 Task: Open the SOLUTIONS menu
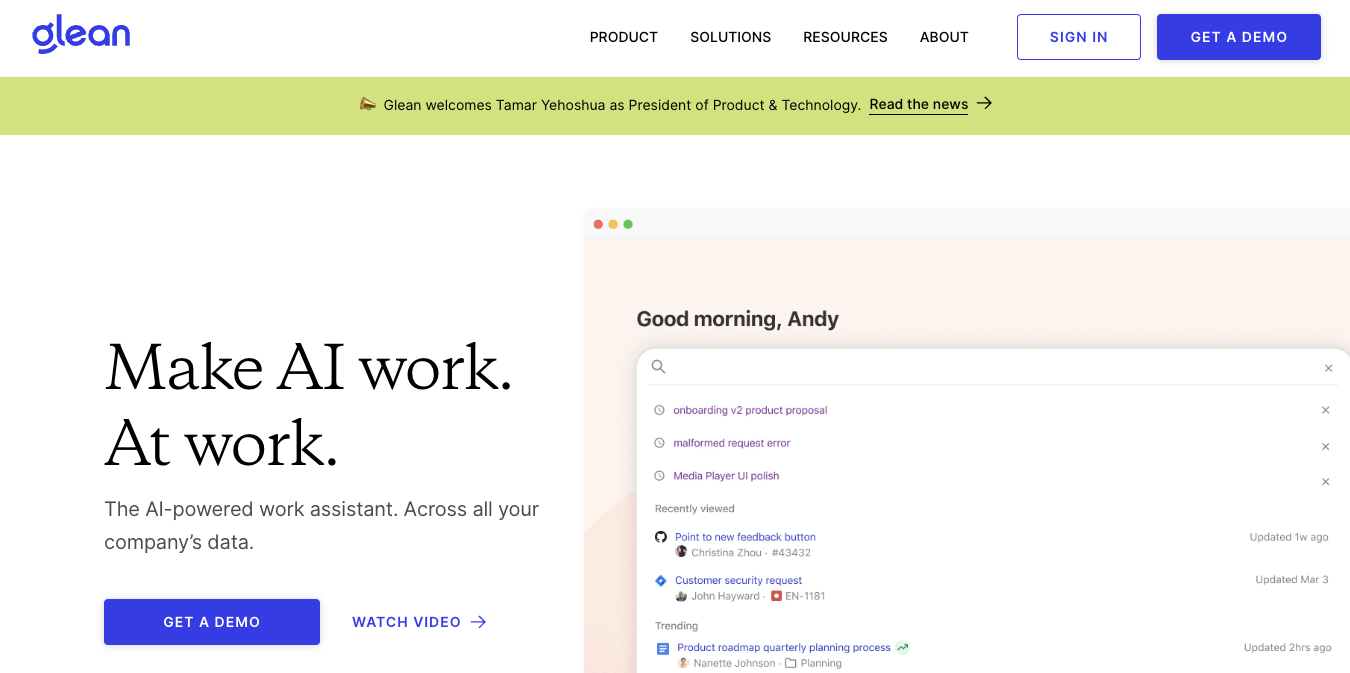click(731, 37)
